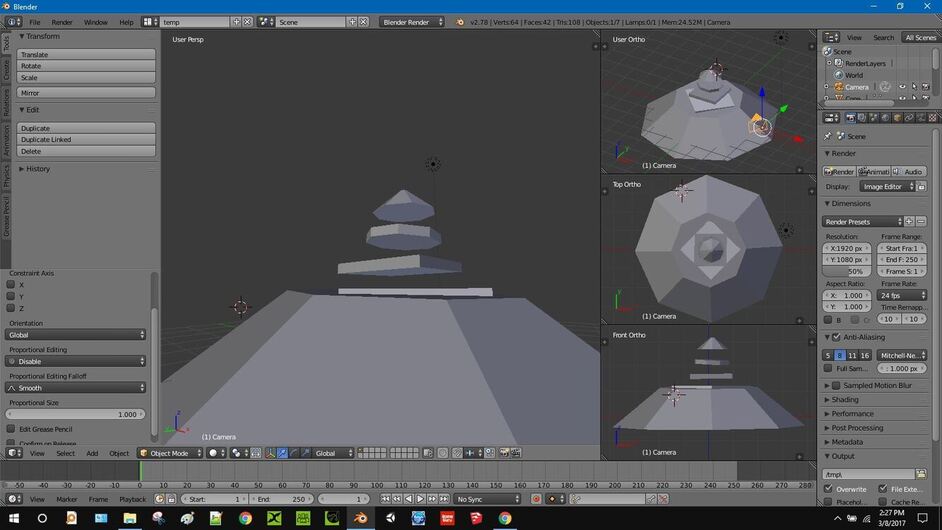Screen dimensions: 942x530
Task: Launch Blender from the Windows taskbar
Action: tap(360, 518)
